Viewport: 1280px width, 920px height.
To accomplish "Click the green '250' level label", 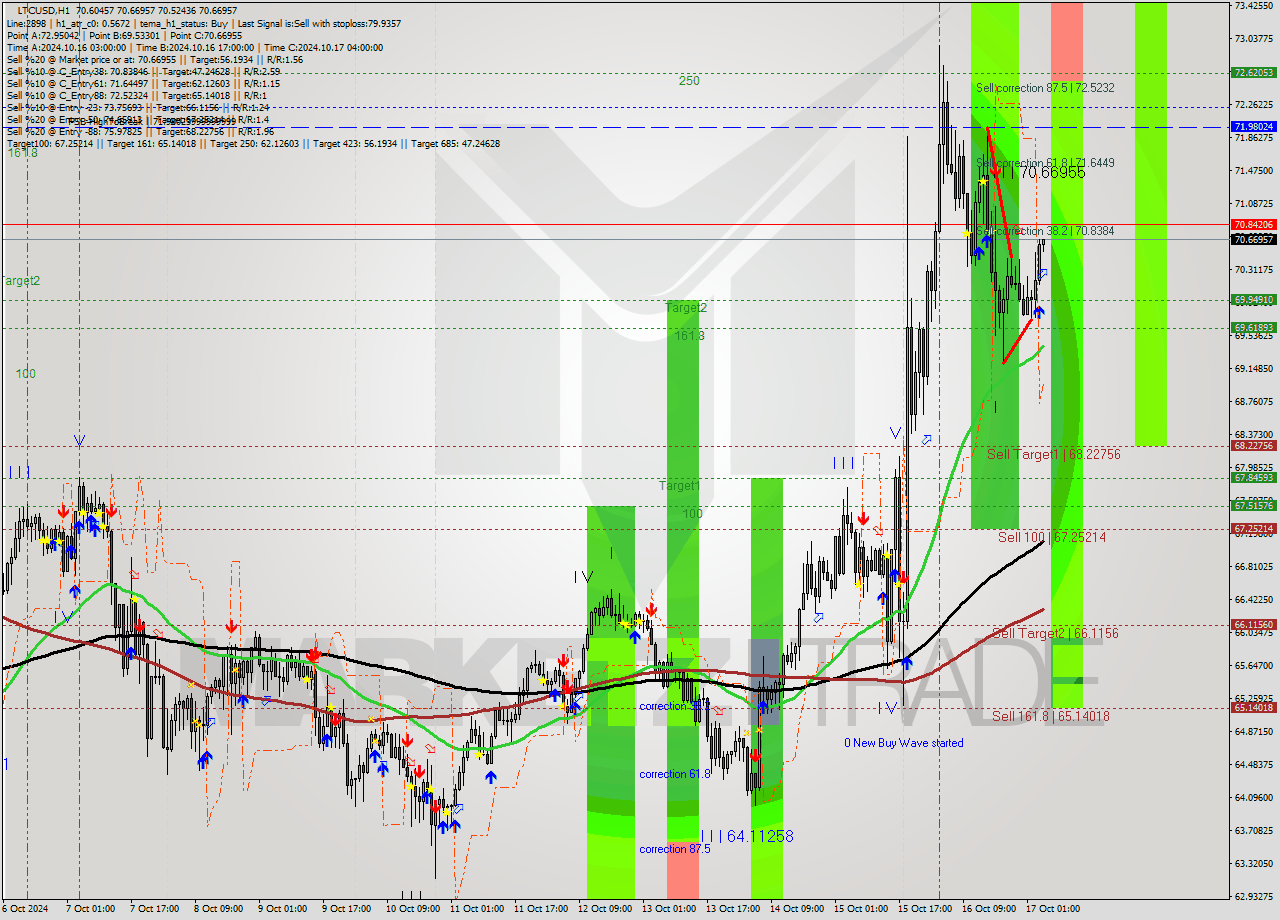I will (x=689, y=81).
